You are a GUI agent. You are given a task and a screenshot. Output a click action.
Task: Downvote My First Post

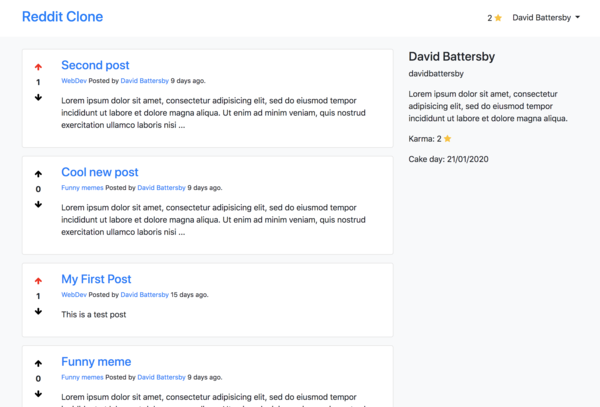coord(38,311)
